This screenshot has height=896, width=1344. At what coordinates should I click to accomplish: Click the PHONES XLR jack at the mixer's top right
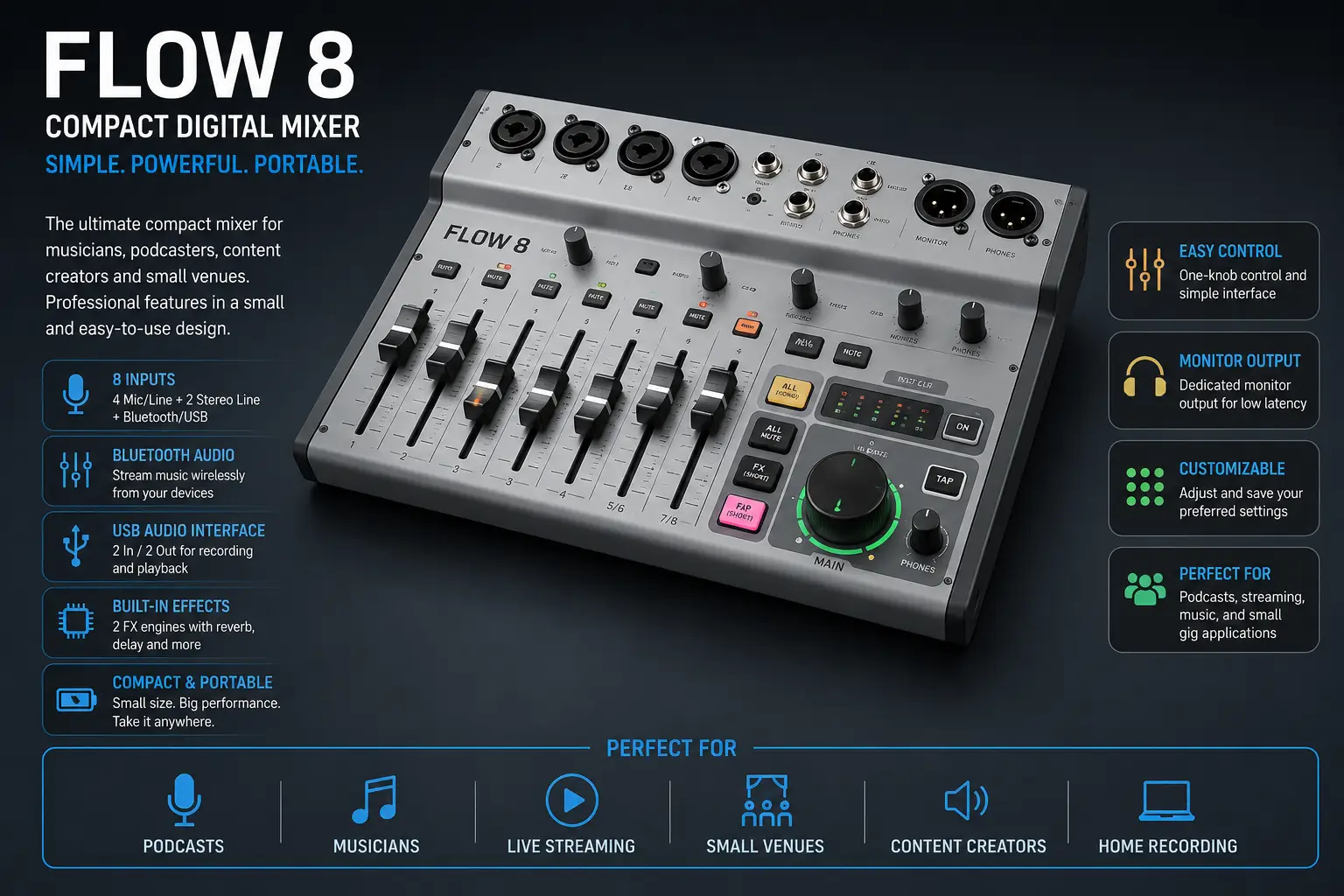tap(1013, 214)
